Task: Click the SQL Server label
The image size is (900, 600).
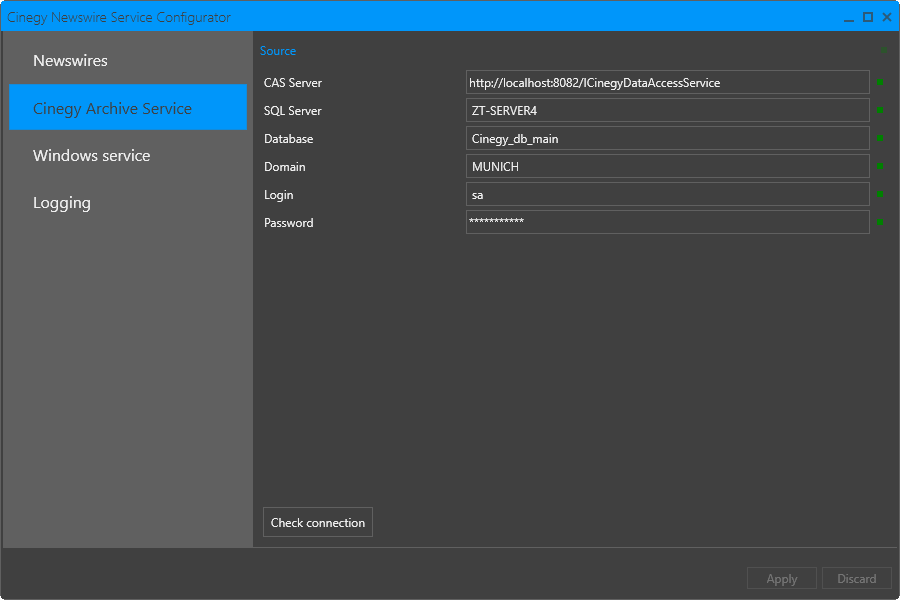Action: pos(292,111)
